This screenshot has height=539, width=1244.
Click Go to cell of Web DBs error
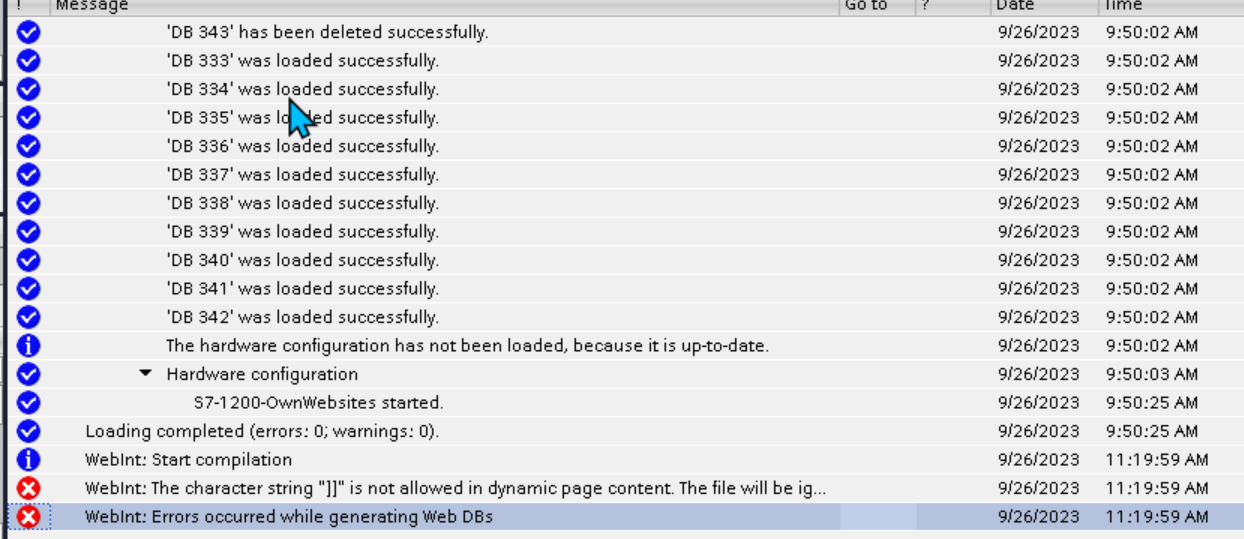[877, 517]
